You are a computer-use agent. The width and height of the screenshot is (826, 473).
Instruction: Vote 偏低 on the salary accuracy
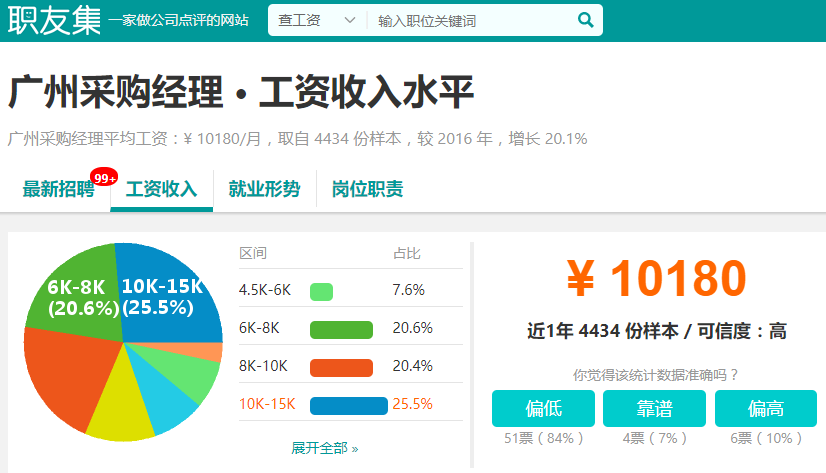543,408
